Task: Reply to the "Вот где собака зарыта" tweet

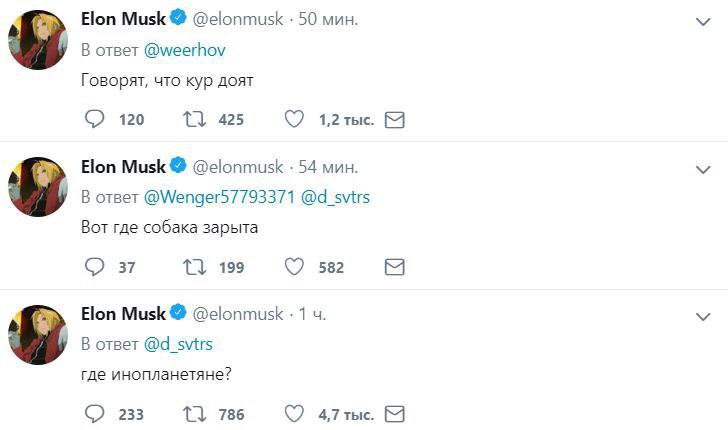Action: [95, 267]
